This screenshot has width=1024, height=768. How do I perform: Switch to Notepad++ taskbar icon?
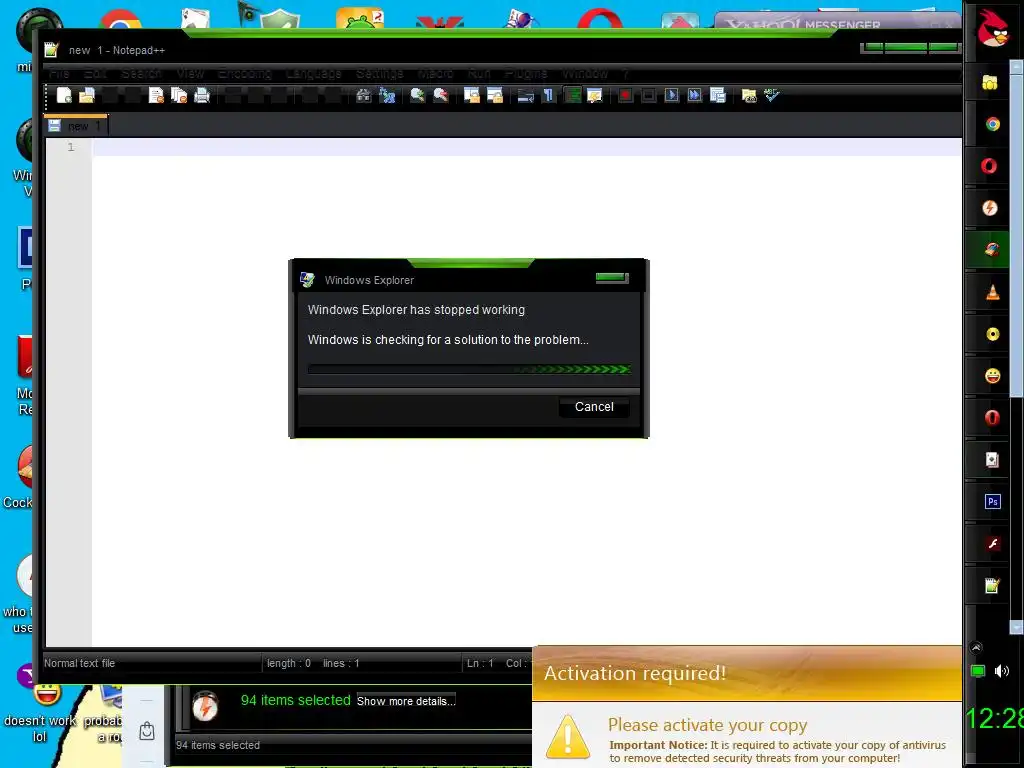[992, 585]
